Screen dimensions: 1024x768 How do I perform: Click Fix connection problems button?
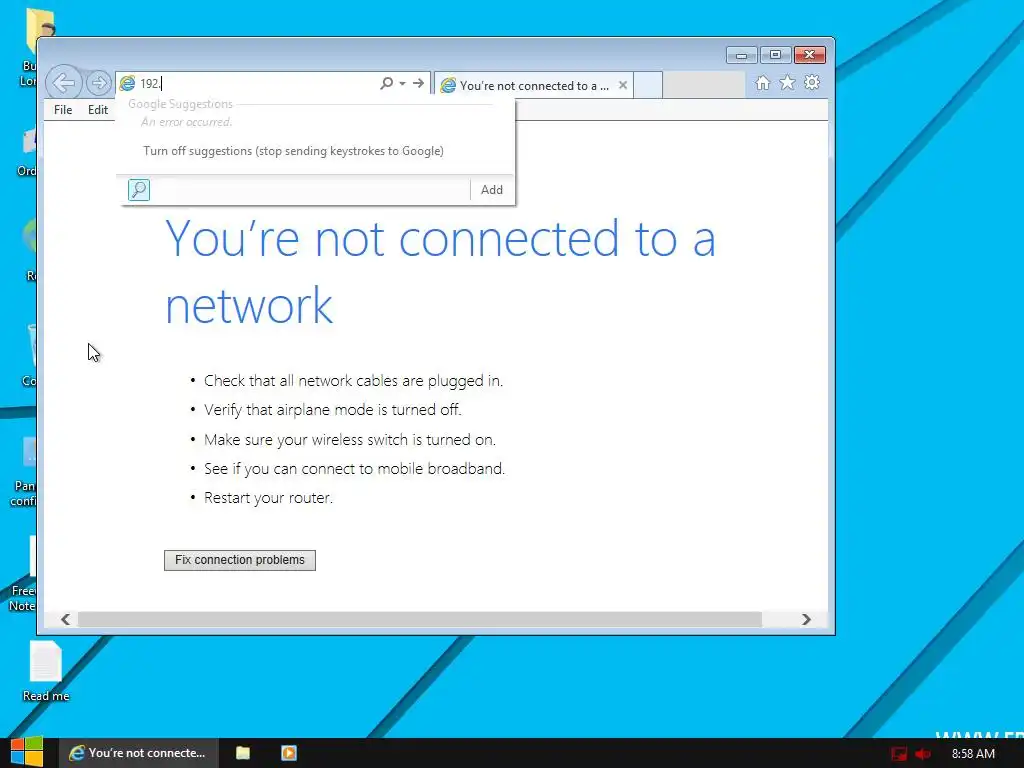tap(240, 560)
